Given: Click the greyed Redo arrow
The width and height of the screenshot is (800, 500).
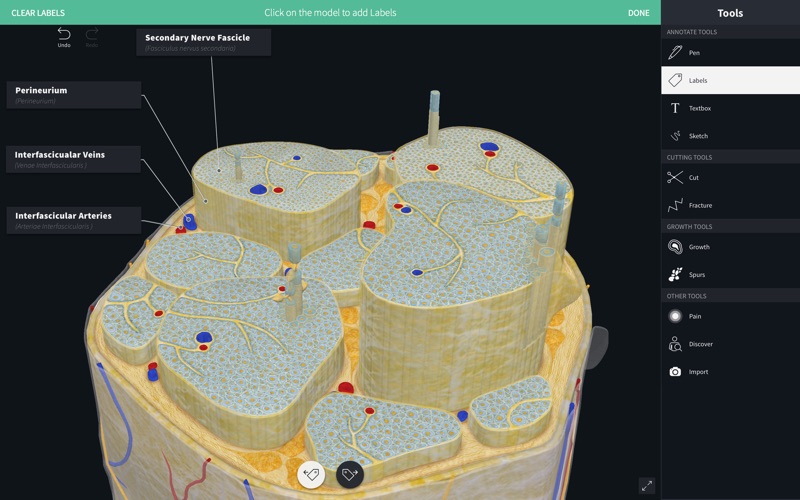Looking at the screenshot, I should [92, 37].
